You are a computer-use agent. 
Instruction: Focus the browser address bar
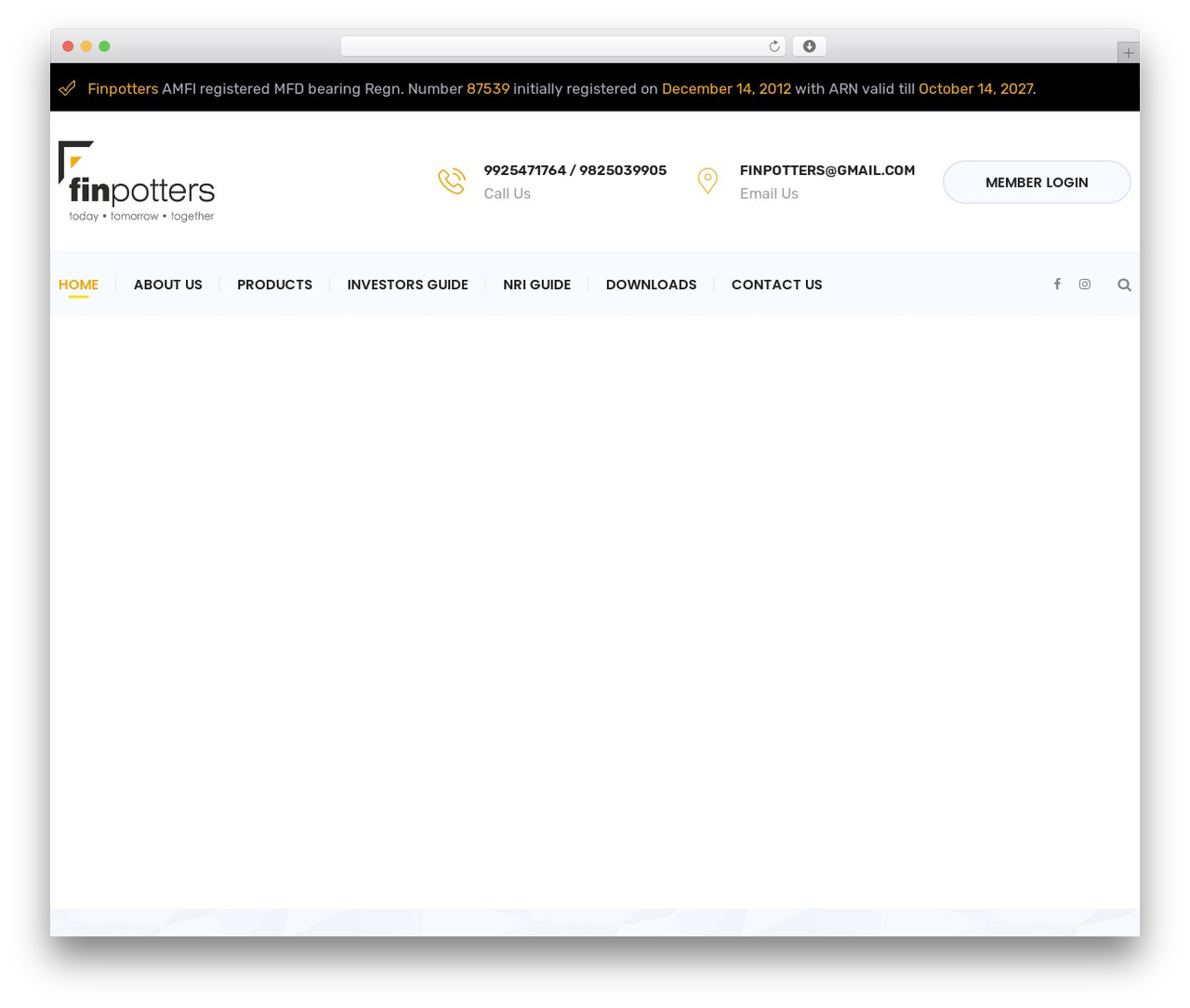(x=563, y=46)
